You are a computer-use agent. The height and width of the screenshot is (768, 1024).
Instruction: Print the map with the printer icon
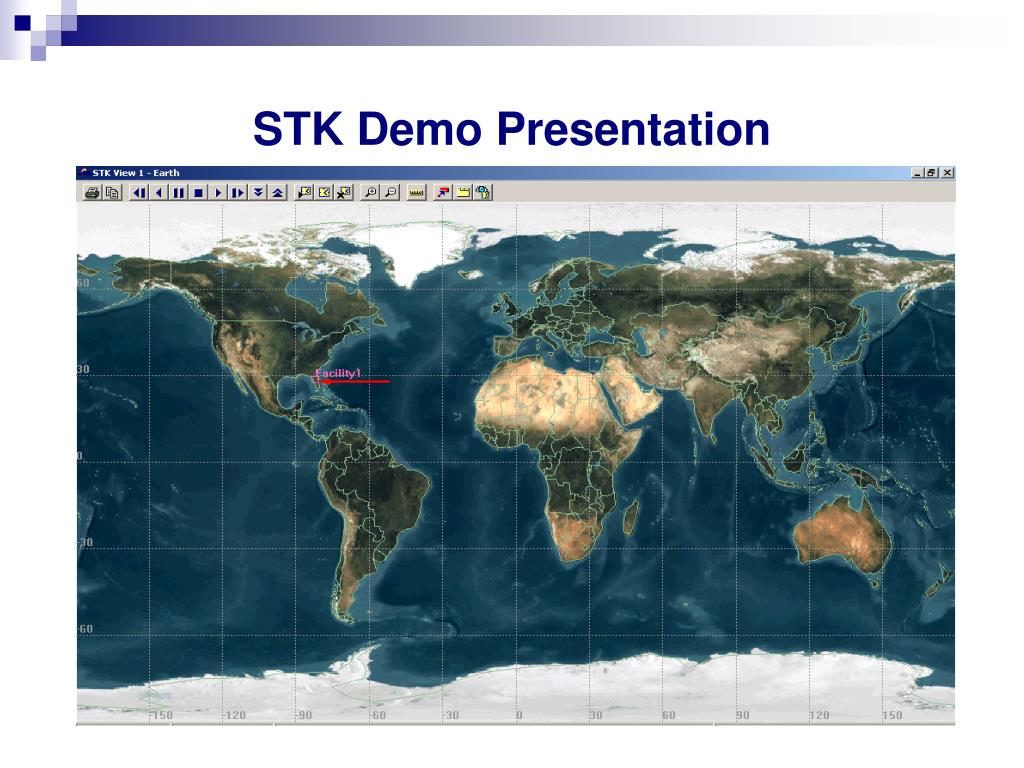pos(92,193)
